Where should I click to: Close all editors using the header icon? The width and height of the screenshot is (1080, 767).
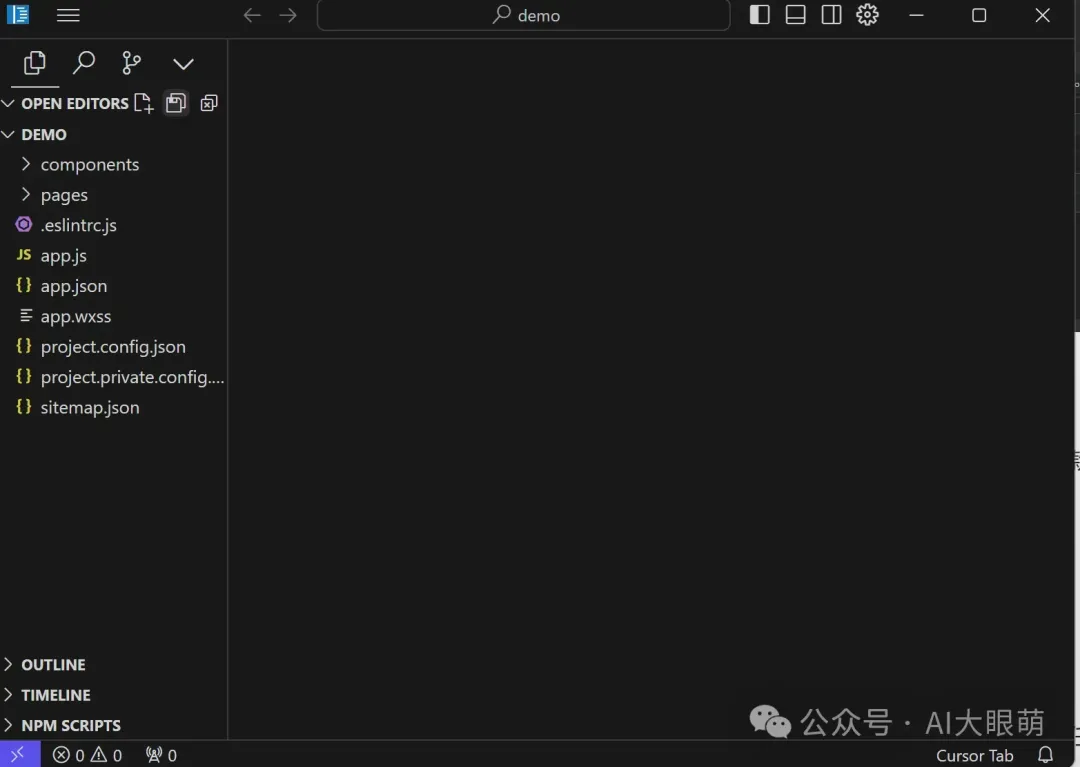point(209,103)
